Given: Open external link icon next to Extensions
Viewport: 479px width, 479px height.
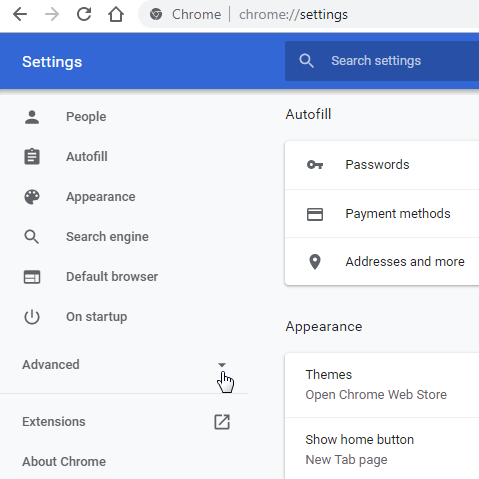Looking at the screenshot, I should pos(222,422).
